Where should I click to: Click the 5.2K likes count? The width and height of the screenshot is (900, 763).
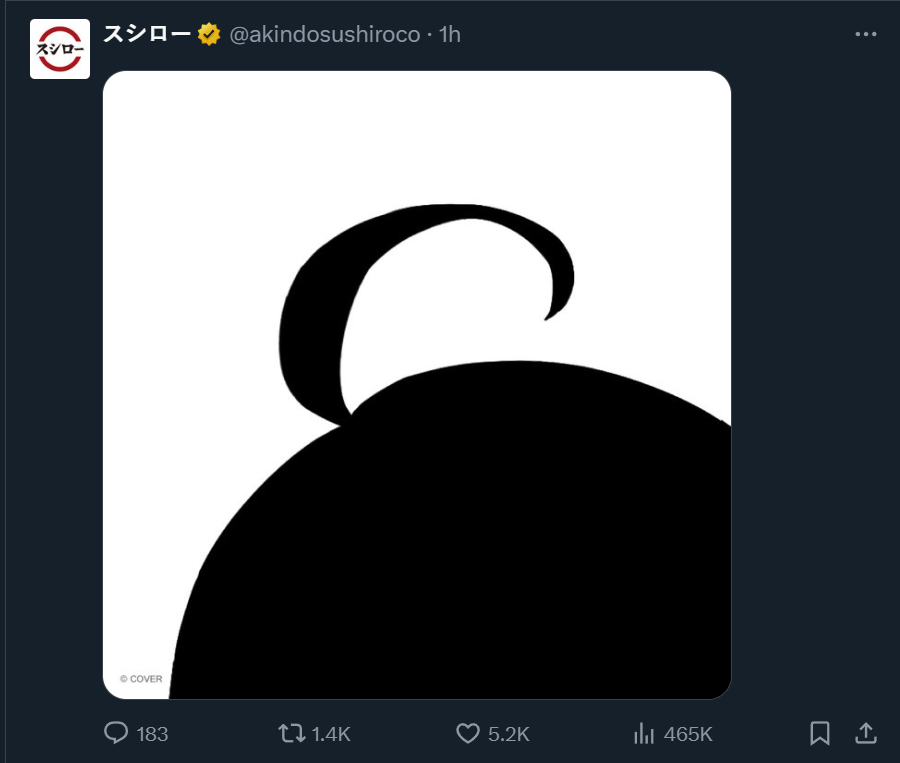[509, 734]
